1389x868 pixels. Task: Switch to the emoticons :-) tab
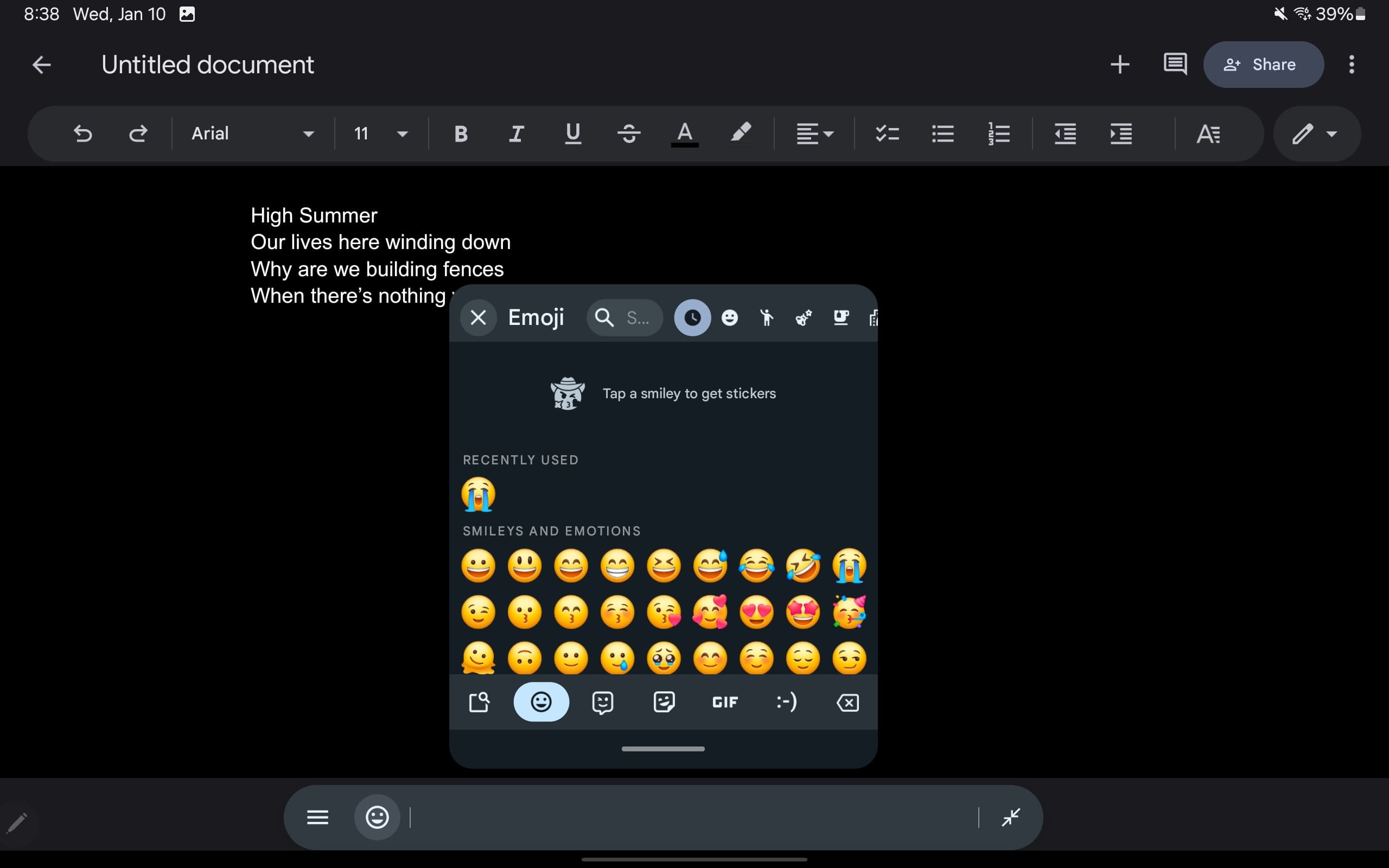[786, 702]
